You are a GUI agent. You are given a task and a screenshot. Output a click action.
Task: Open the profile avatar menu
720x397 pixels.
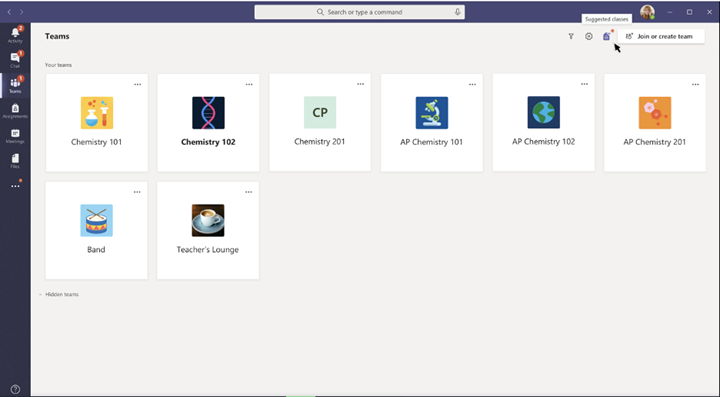click(x=647, y=12)
